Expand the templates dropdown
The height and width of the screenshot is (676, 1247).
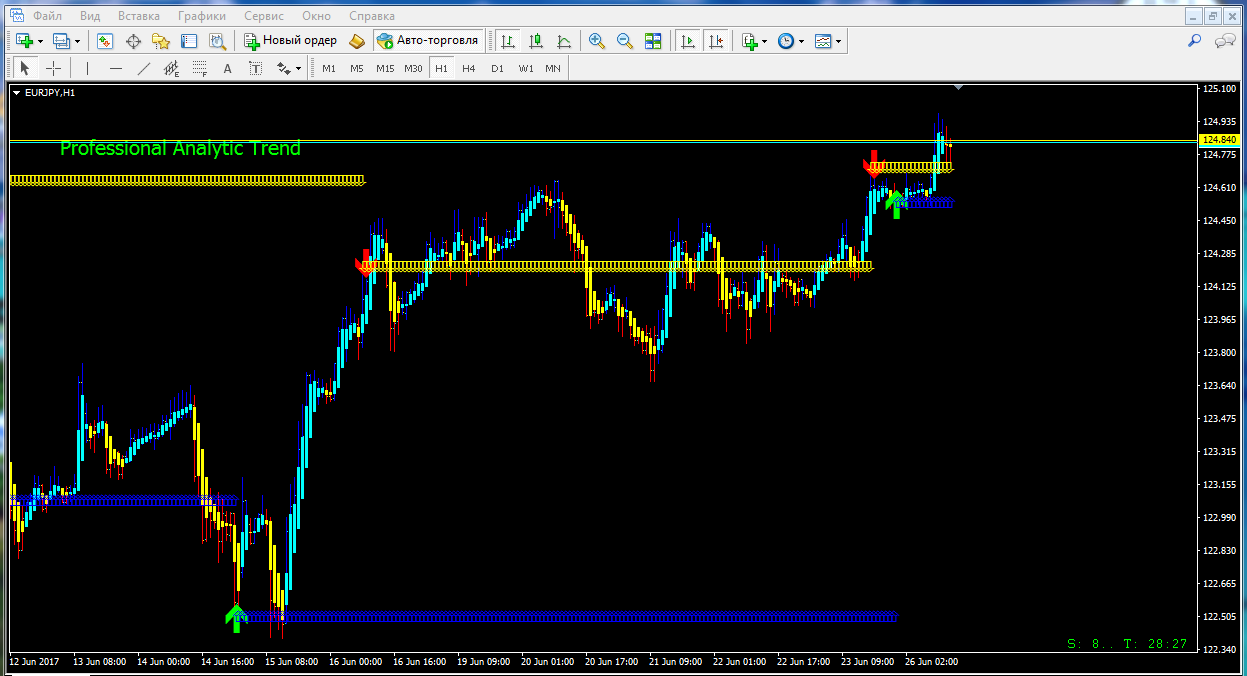pyautogui.click(x=838, y=41)
